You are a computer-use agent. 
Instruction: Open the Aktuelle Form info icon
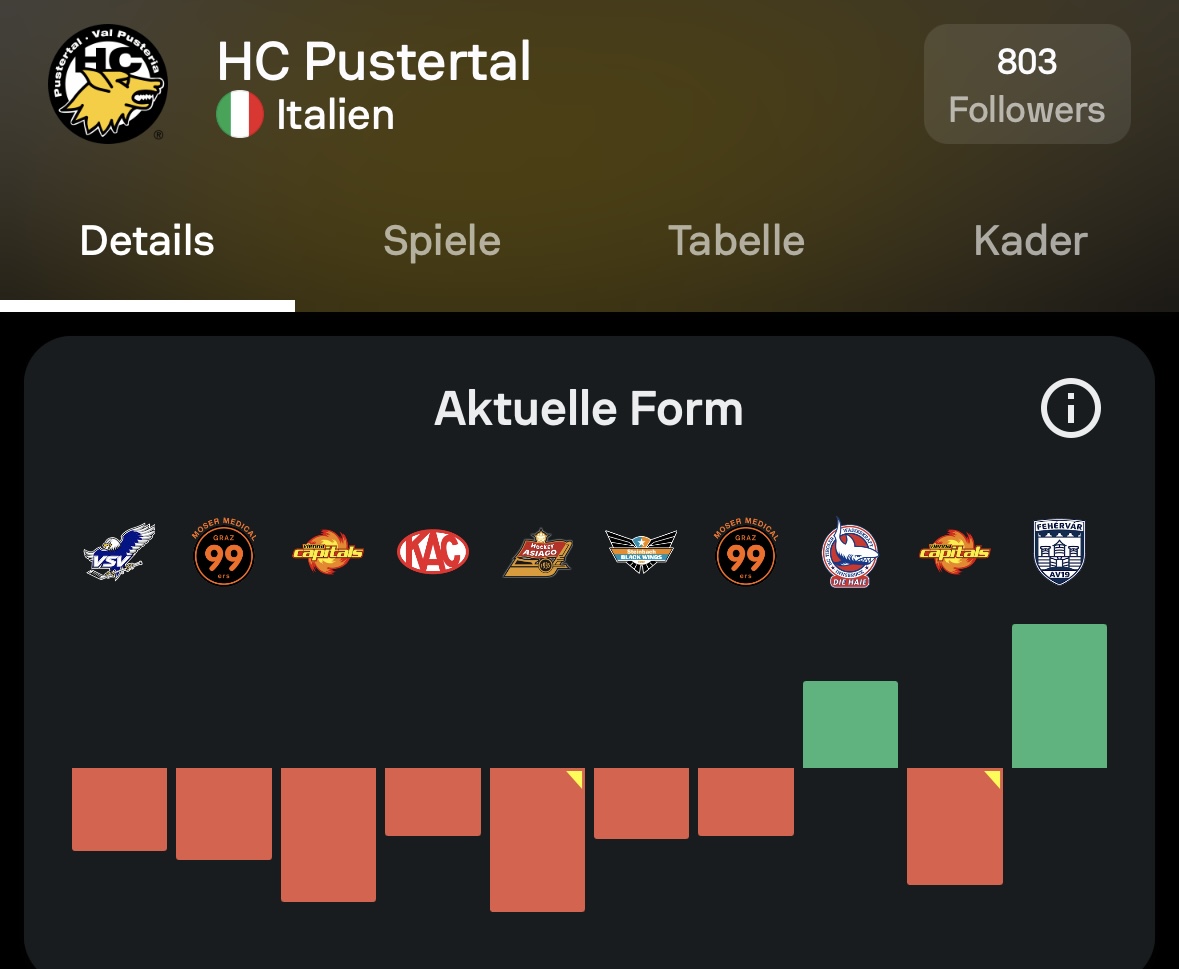tap(1070, 409)
